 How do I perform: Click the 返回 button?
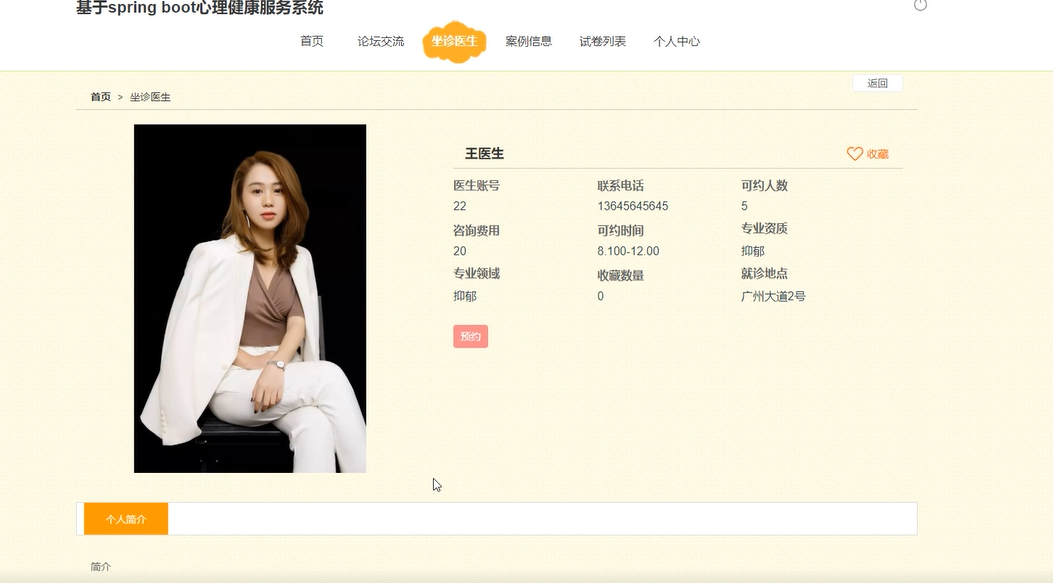[x=877, y=83]
